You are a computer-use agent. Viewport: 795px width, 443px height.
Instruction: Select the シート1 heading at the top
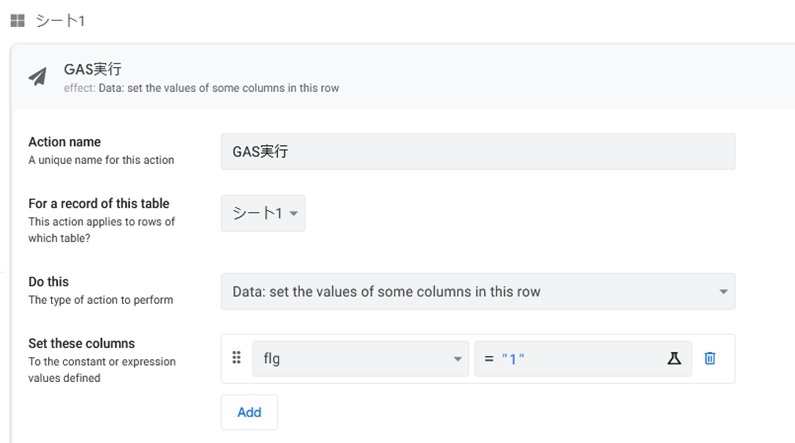(x=59, y=20)
